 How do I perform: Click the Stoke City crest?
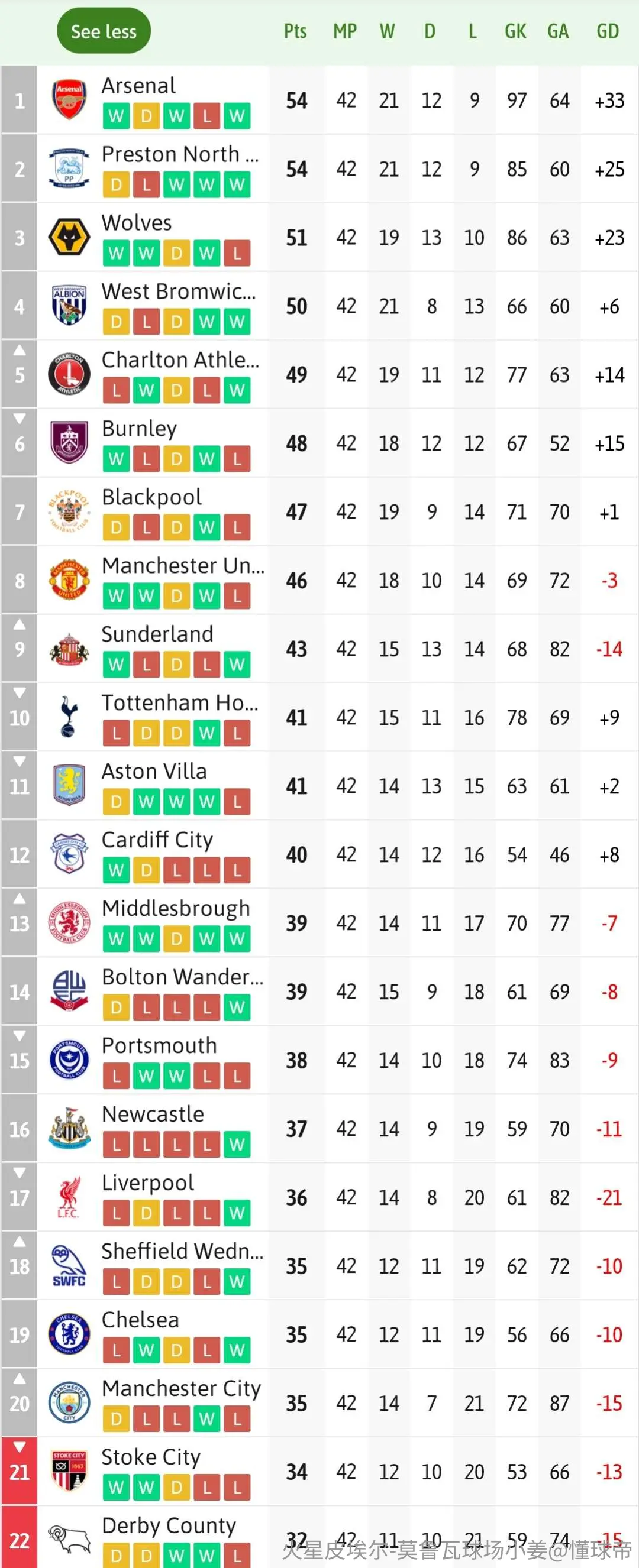point(69,1470)
